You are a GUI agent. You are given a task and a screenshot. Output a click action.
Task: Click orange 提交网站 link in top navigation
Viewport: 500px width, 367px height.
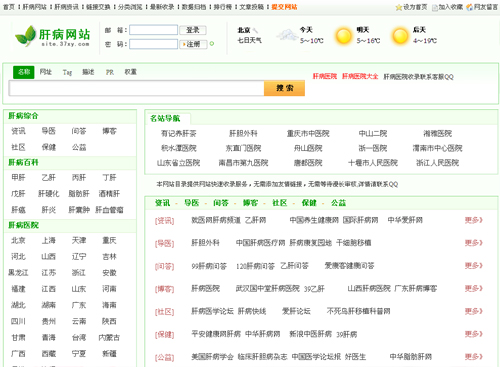click(284, 7)
